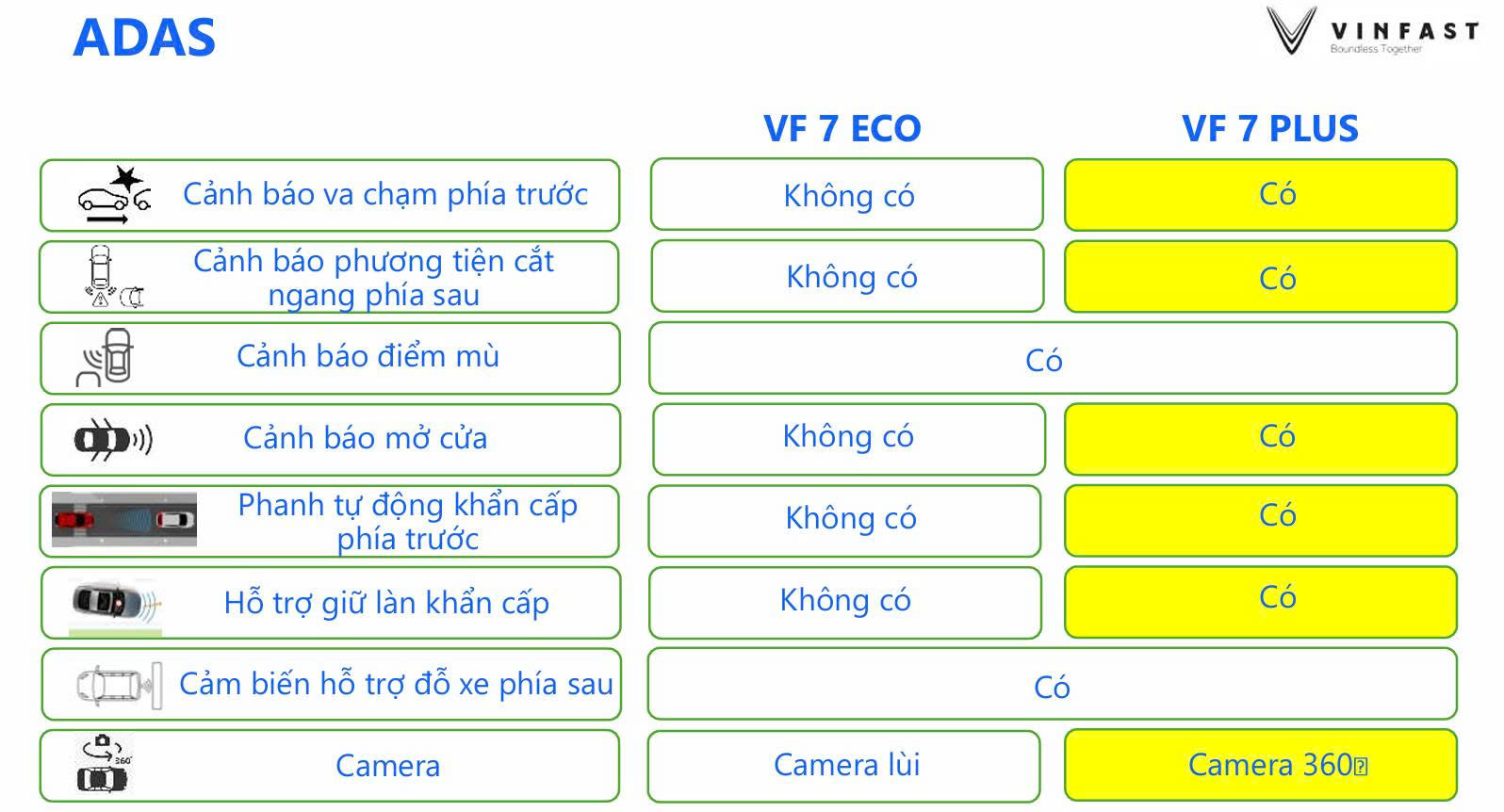Click the 'Camera lùi' cell

[x=845, y=765]
